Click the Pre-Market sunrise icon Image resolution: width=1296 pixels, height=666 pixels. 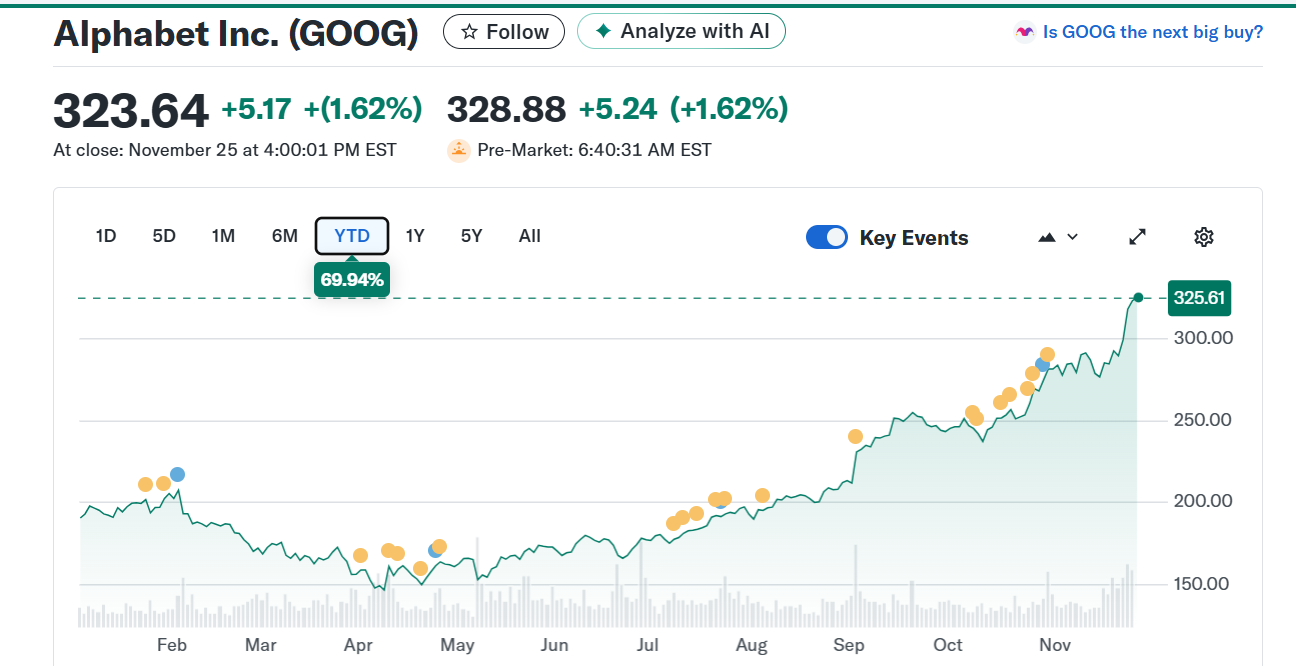459,150
